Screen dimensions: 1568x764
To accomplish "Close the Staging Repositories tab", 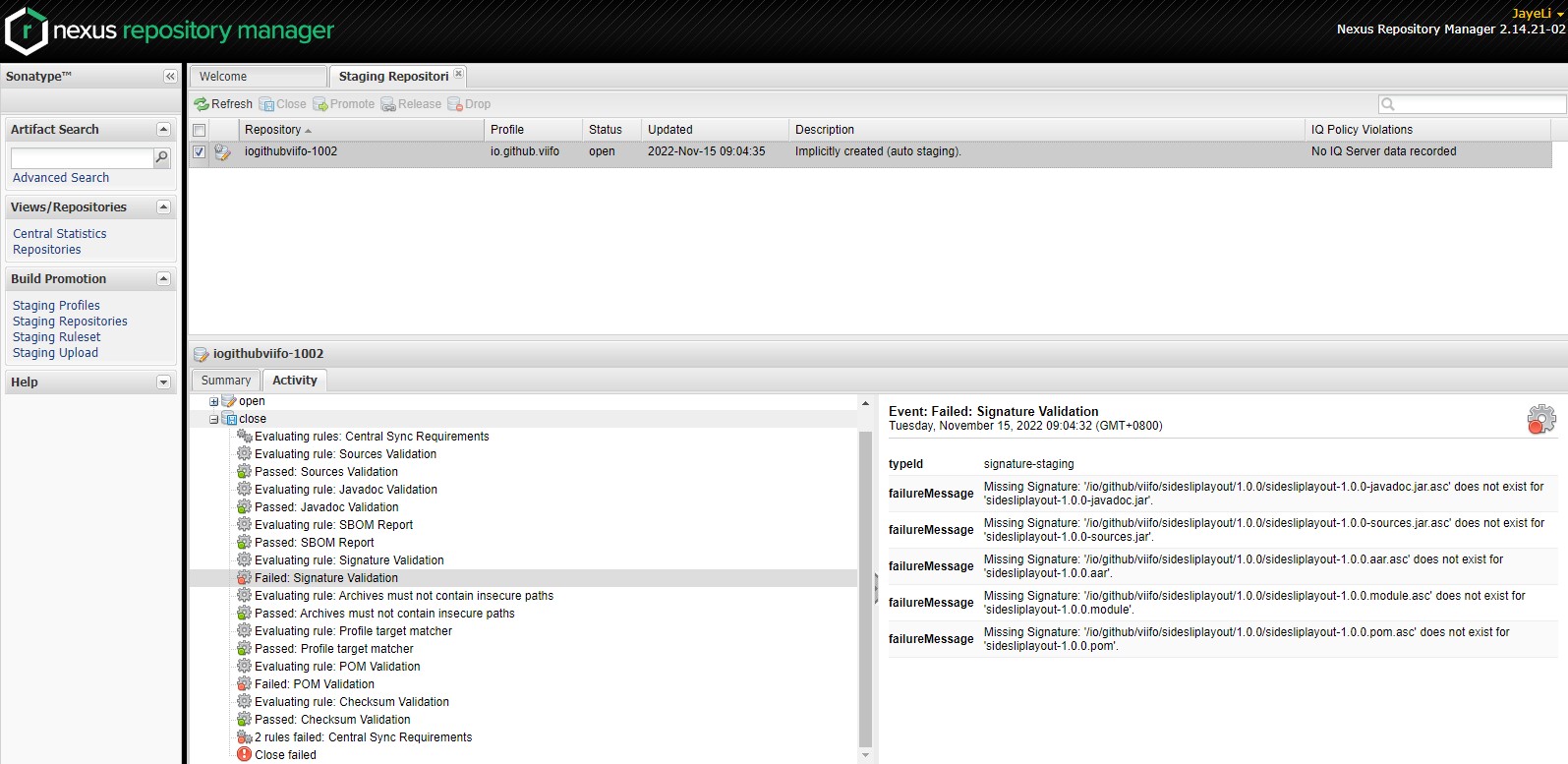I will point(458,74).
